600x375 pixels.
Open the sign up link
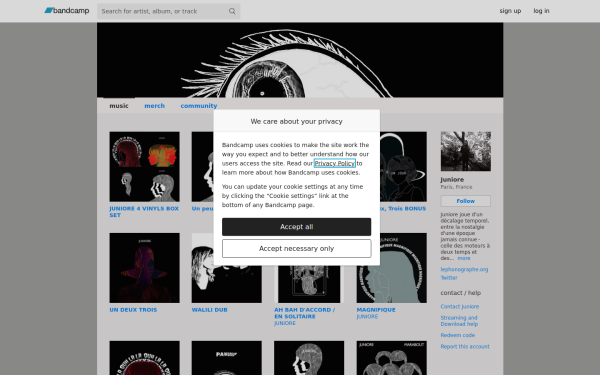pyautogui.click(x=510, y=11)
